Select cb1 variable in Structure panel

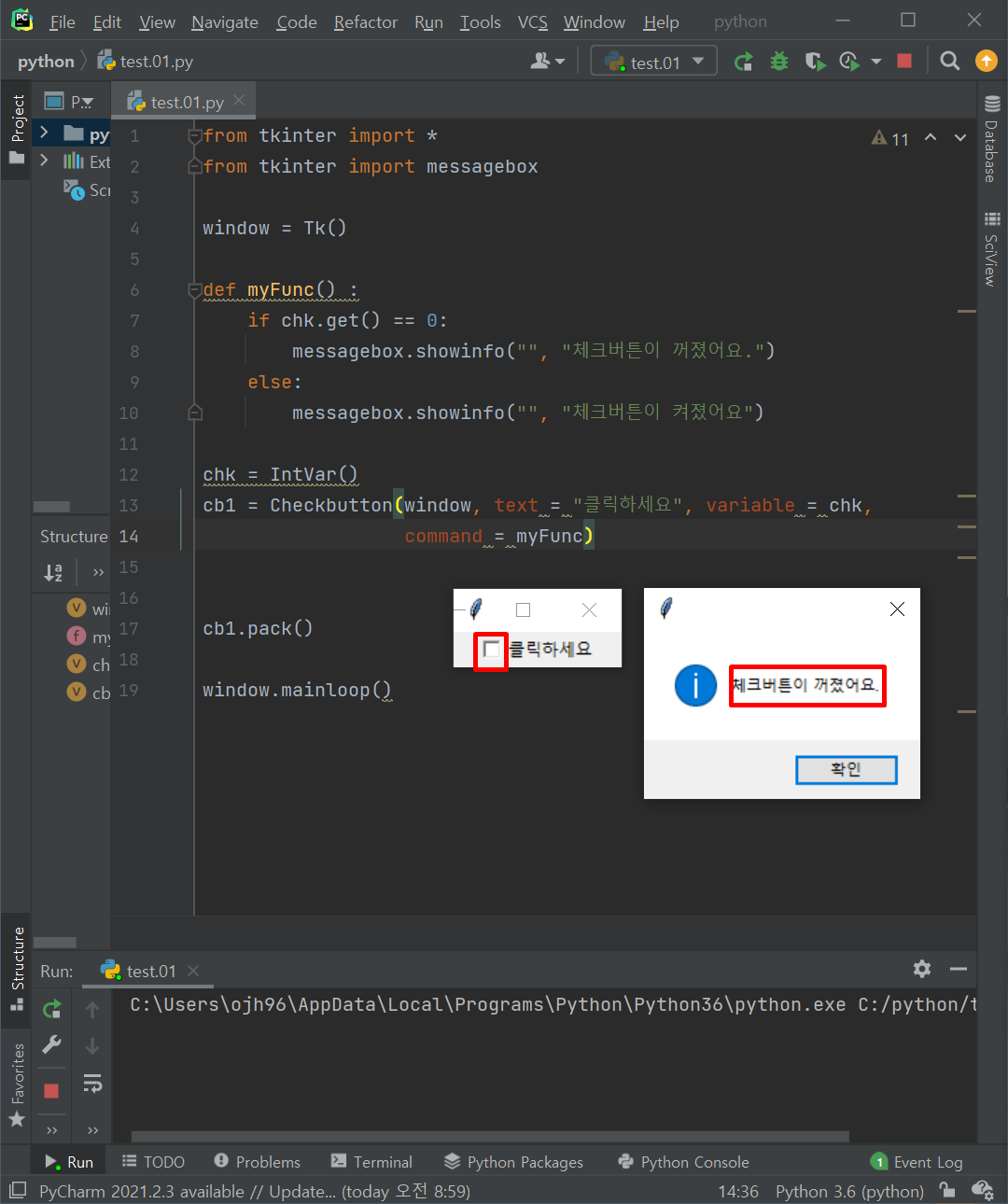(x=88, y=693)
